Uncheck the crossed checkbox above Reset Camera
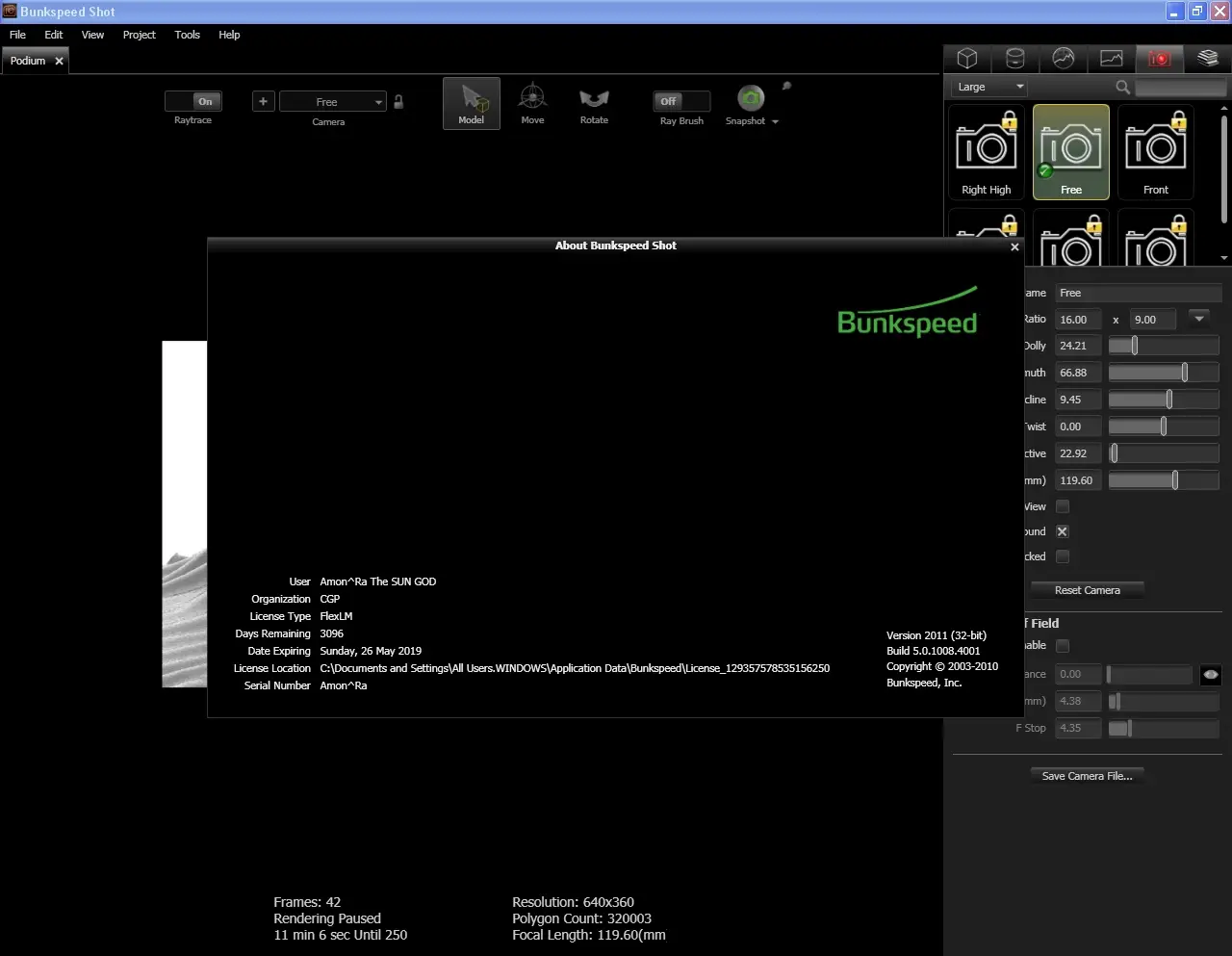 (1063, 531)
